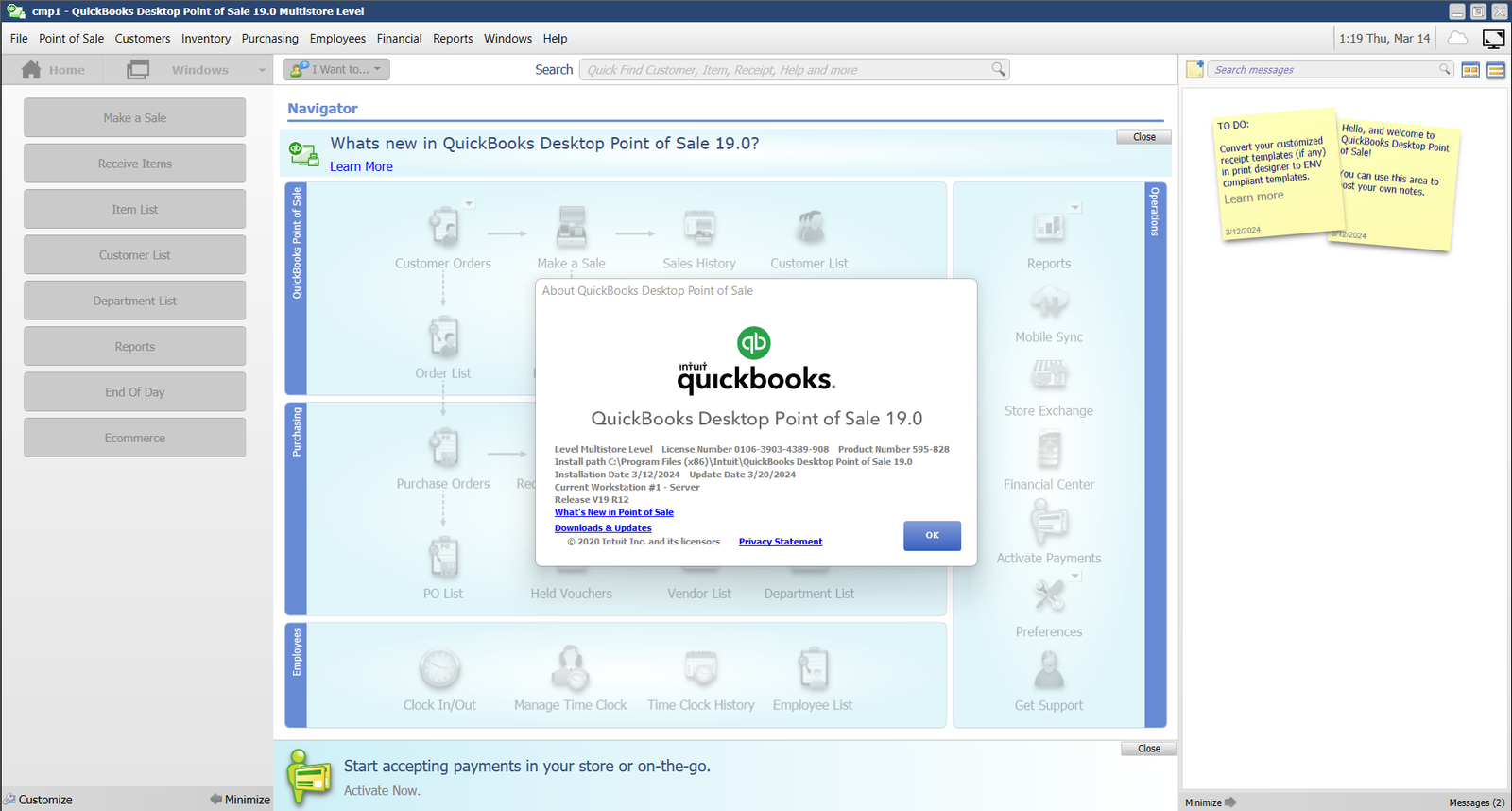Open Financial Center icon

(x=1049, y=449)
